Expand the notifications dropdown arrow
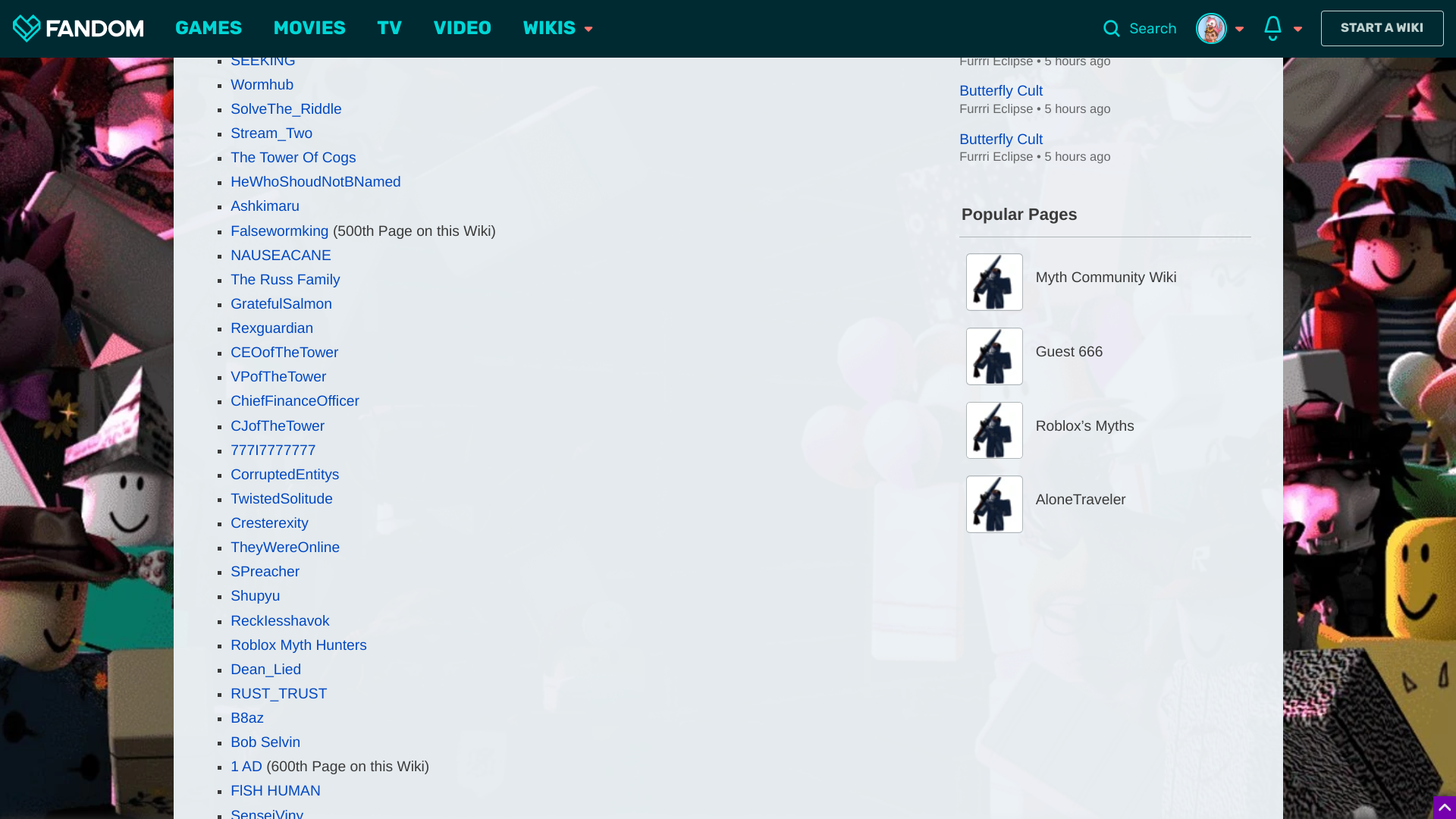Viewport: 1456px width, 819px height. [x=1298, y=29]
